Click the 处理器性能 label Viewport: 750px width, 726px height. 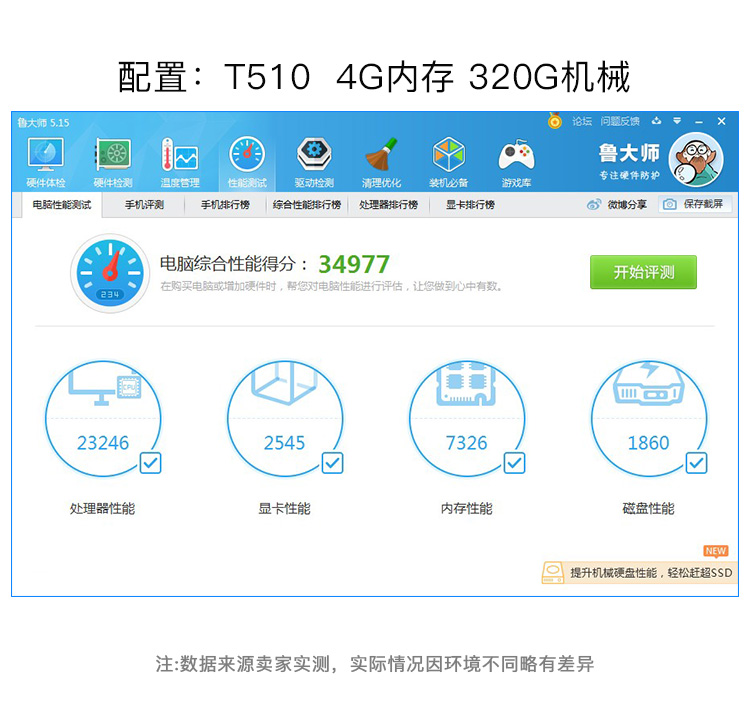(102, 508)
